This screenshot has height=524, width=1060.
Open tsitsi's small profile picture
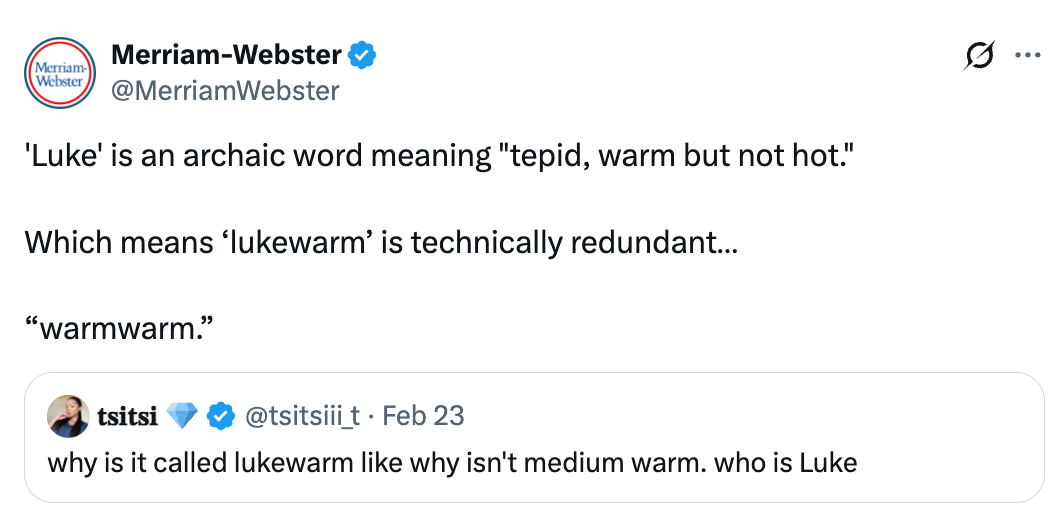click(x=68, y=416)
